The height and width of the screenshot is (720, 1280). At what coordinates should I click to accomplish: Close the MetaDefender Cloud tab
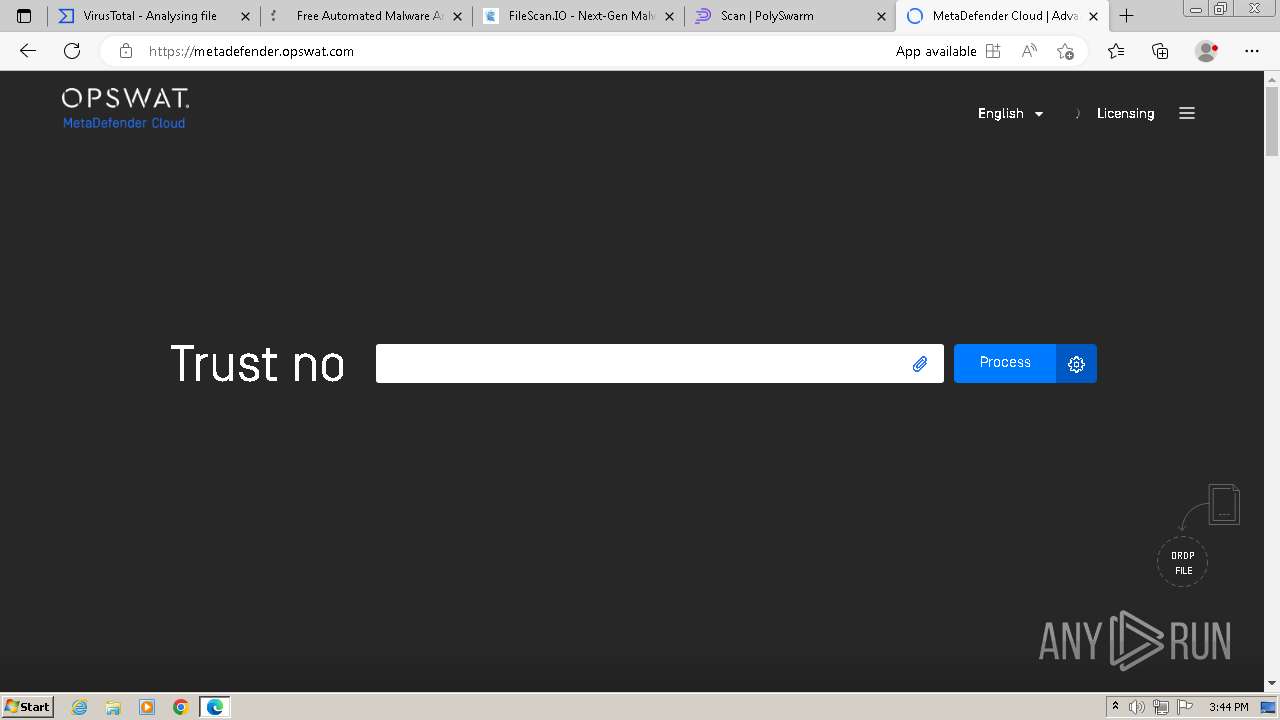[1093, 16]
